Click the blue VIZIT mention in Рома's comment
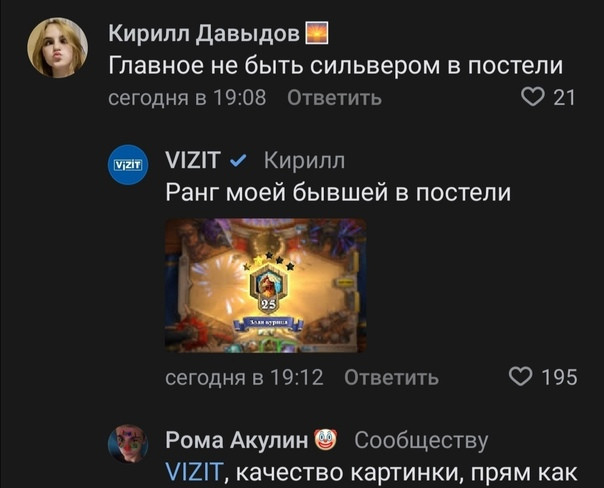Screen dimensions: 604x488 [x=194, y=472]
